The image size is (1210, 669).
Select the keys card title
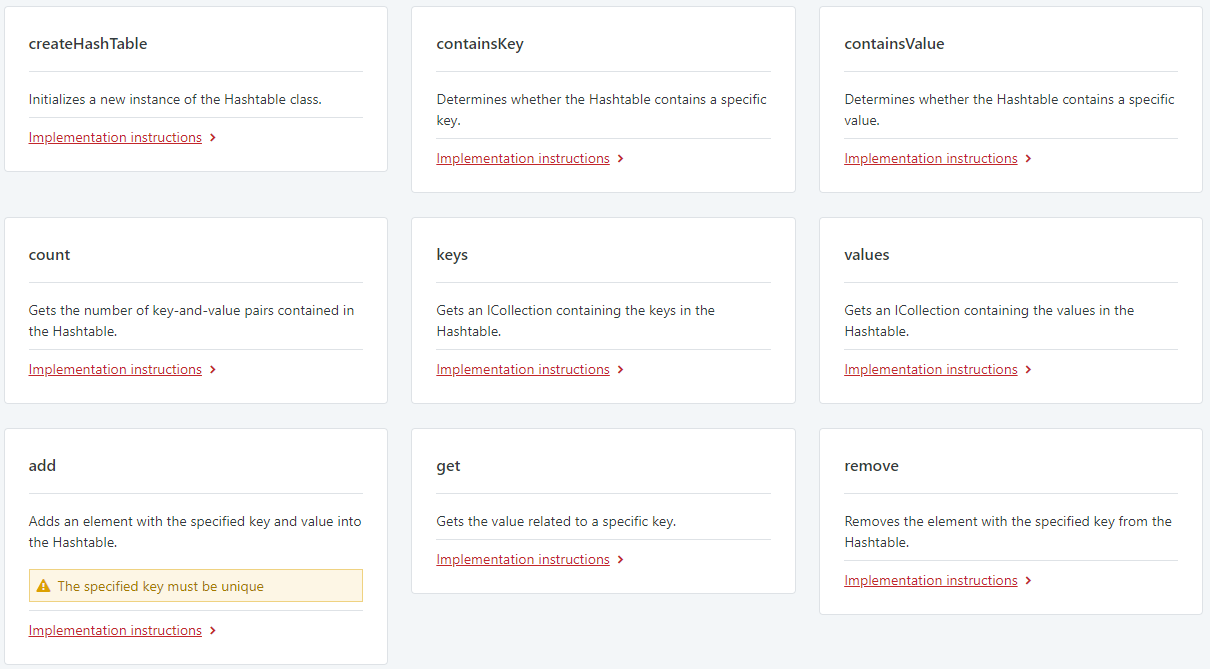(x=452, y=254)
